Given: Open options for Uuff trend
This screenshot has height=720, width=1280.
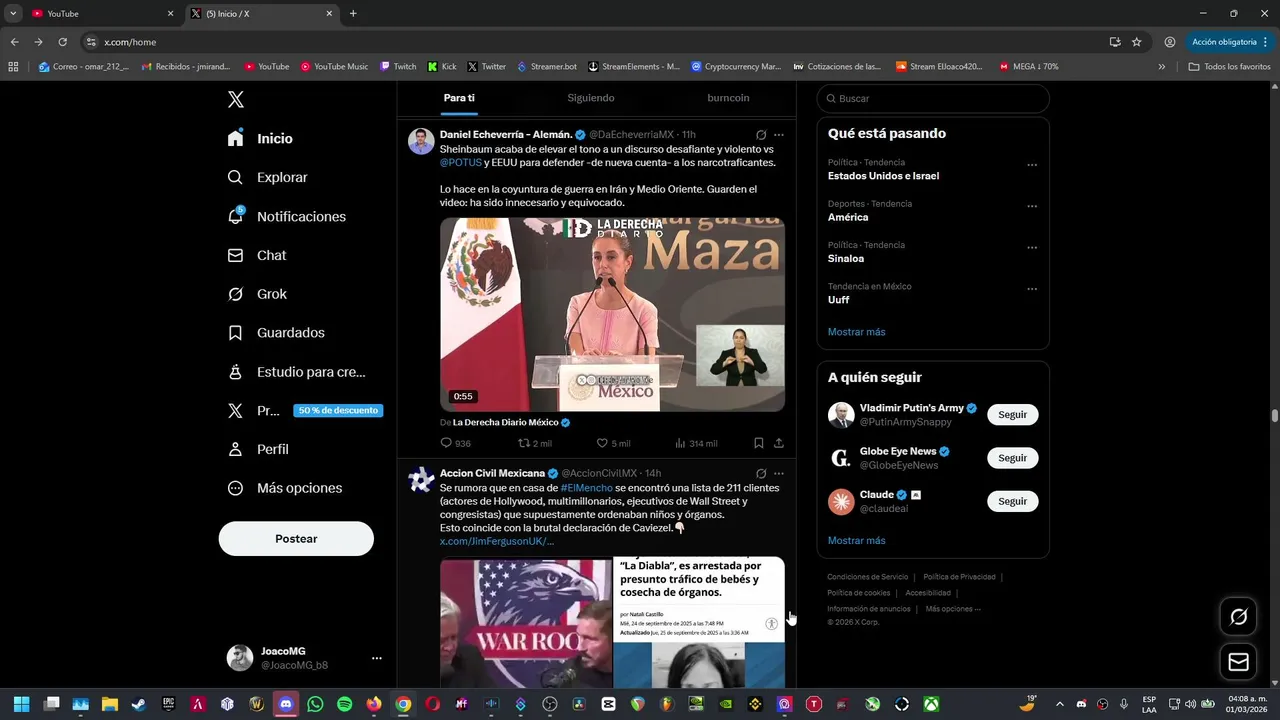Looking at the screenshot, I should pyautogui.click(x=1032, y=289).
